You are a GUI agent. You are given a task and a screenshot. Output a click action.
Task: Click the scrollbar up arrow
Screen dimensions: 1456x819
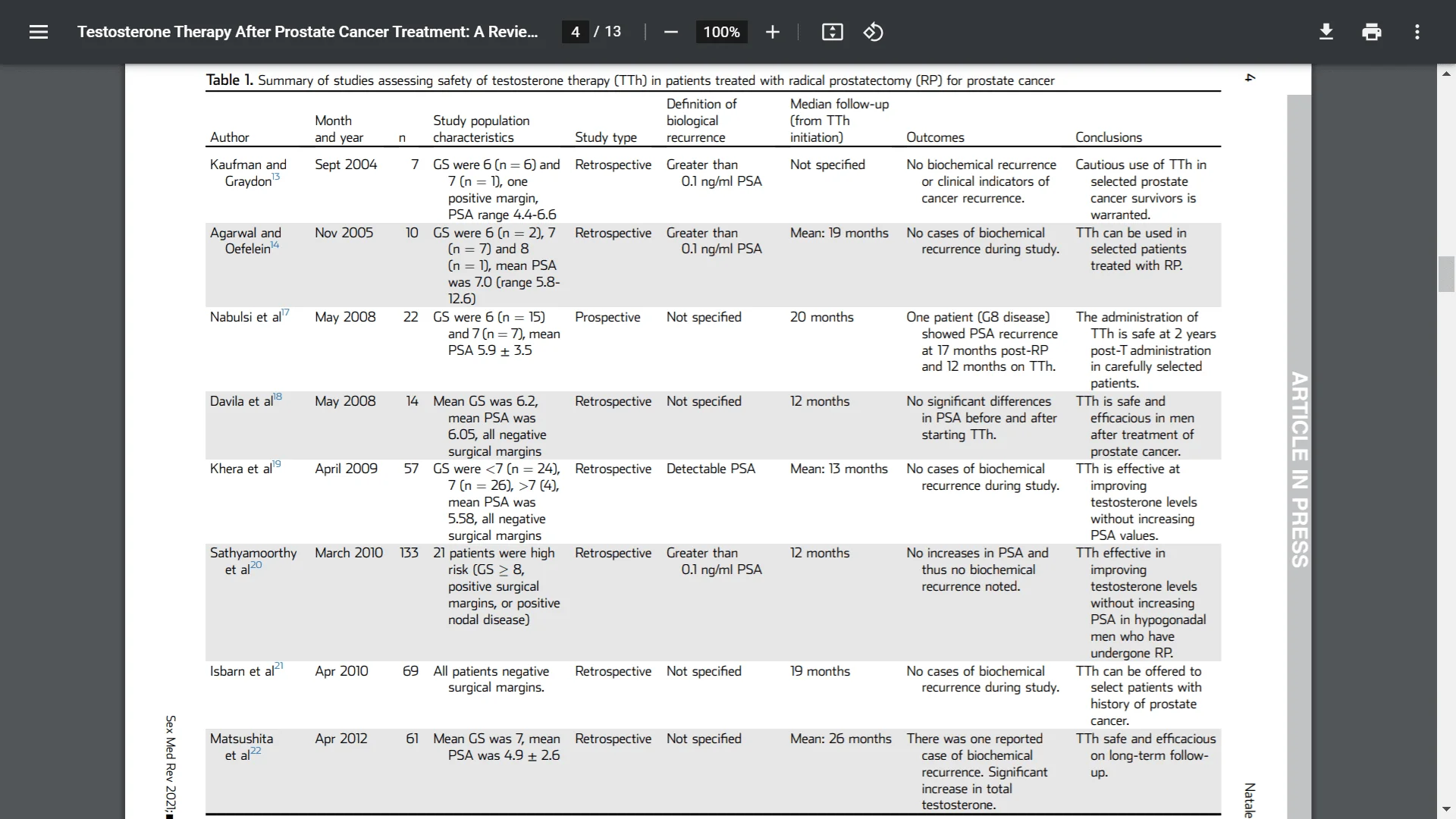coord(1446,74)
